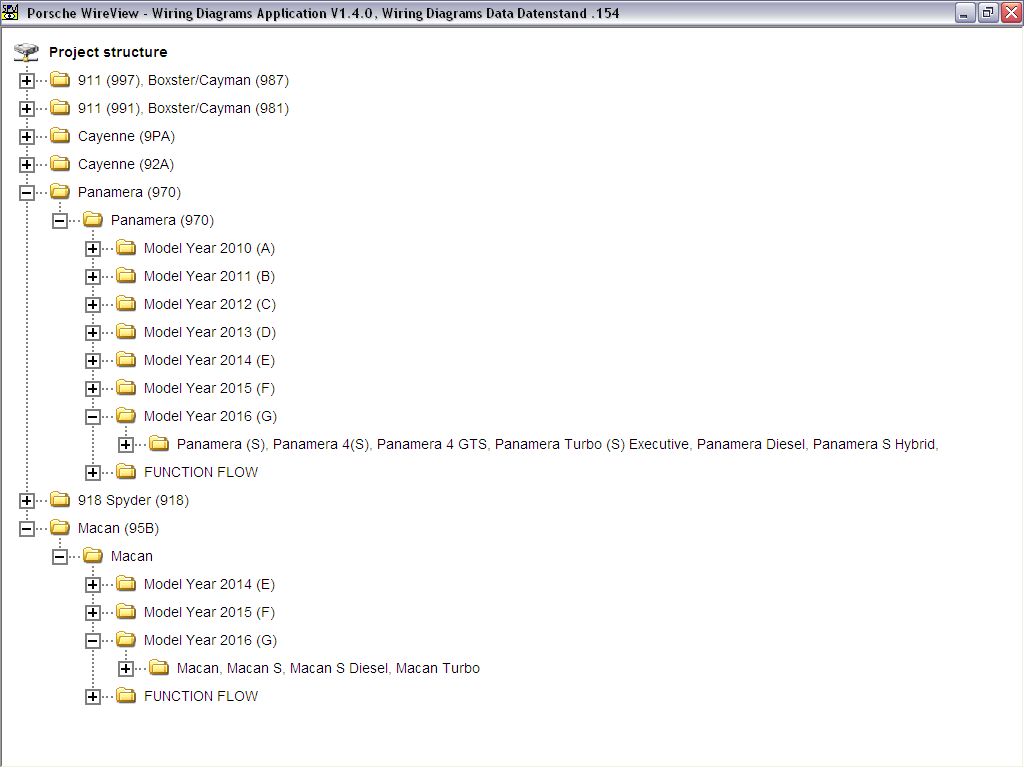Expand Panamera's Model Year 2015 (F) node
The height and width of the screenshot is (768, 1024).
(x=93, y=390)
